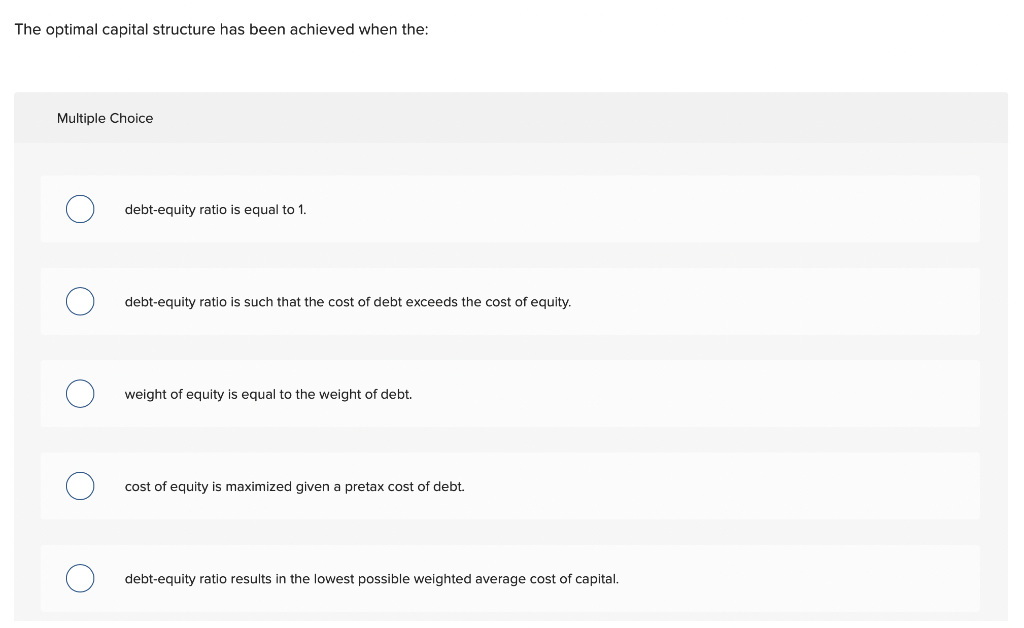
Task: Mark the option about maximized cost of equity
Action: pyautogui.click(x=80, y=486)
